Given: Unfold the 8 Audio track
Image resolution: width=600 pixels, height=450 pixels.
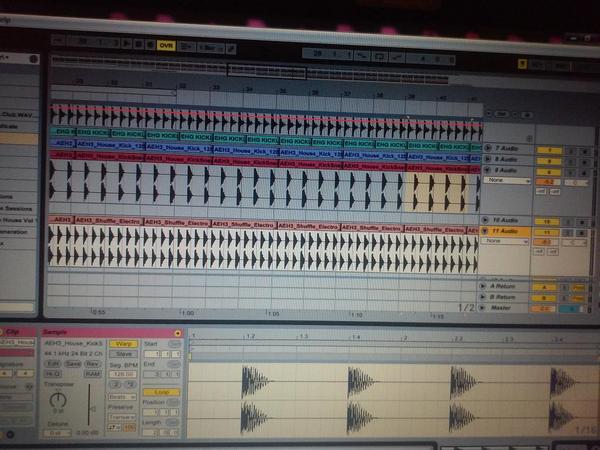Looking at the screenshot, I should (488, 158).
